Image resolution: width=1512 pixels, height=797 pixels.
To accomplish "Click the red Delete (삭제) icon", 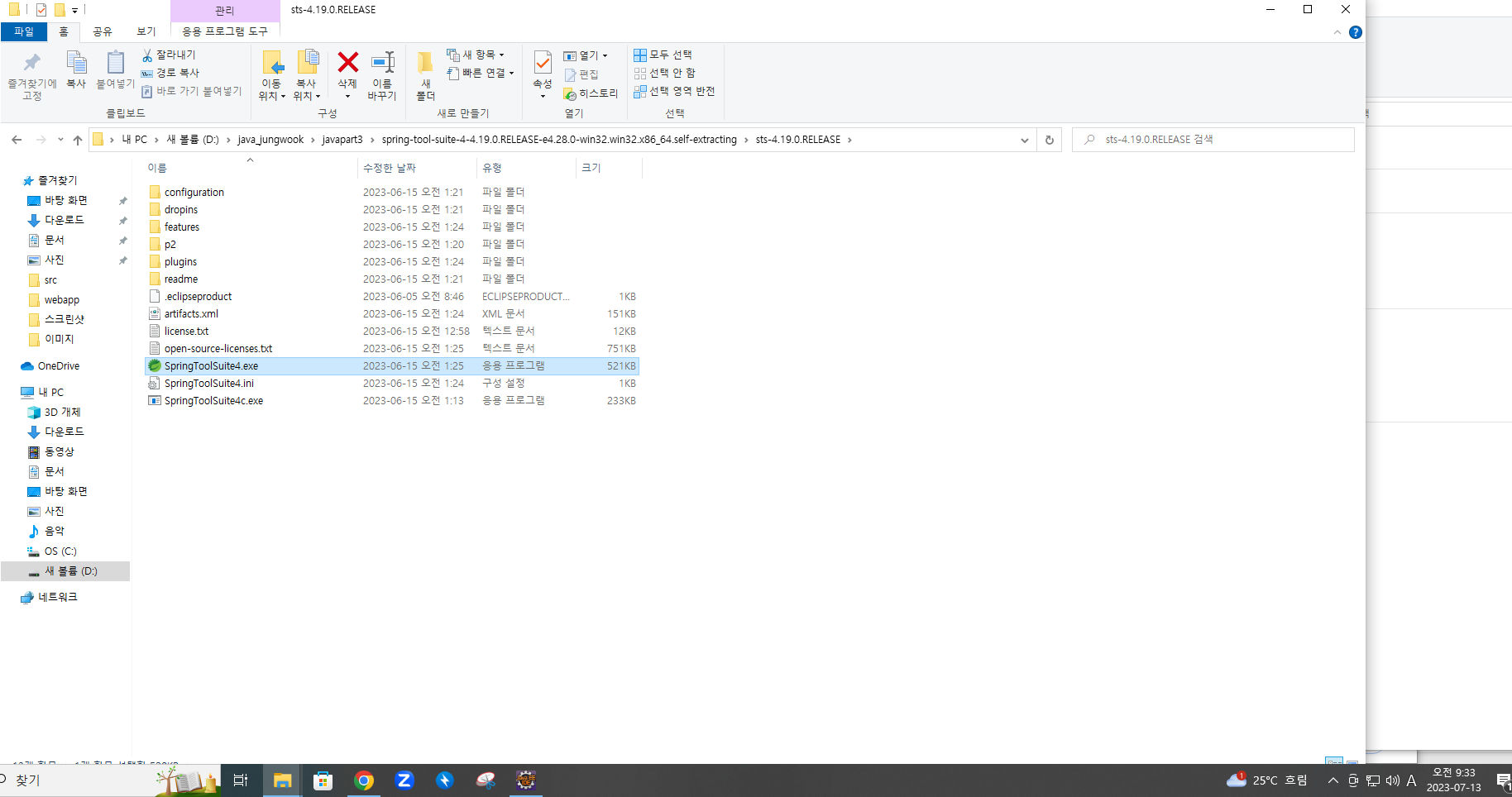I will pyautogui.click(x=348, y=63).
